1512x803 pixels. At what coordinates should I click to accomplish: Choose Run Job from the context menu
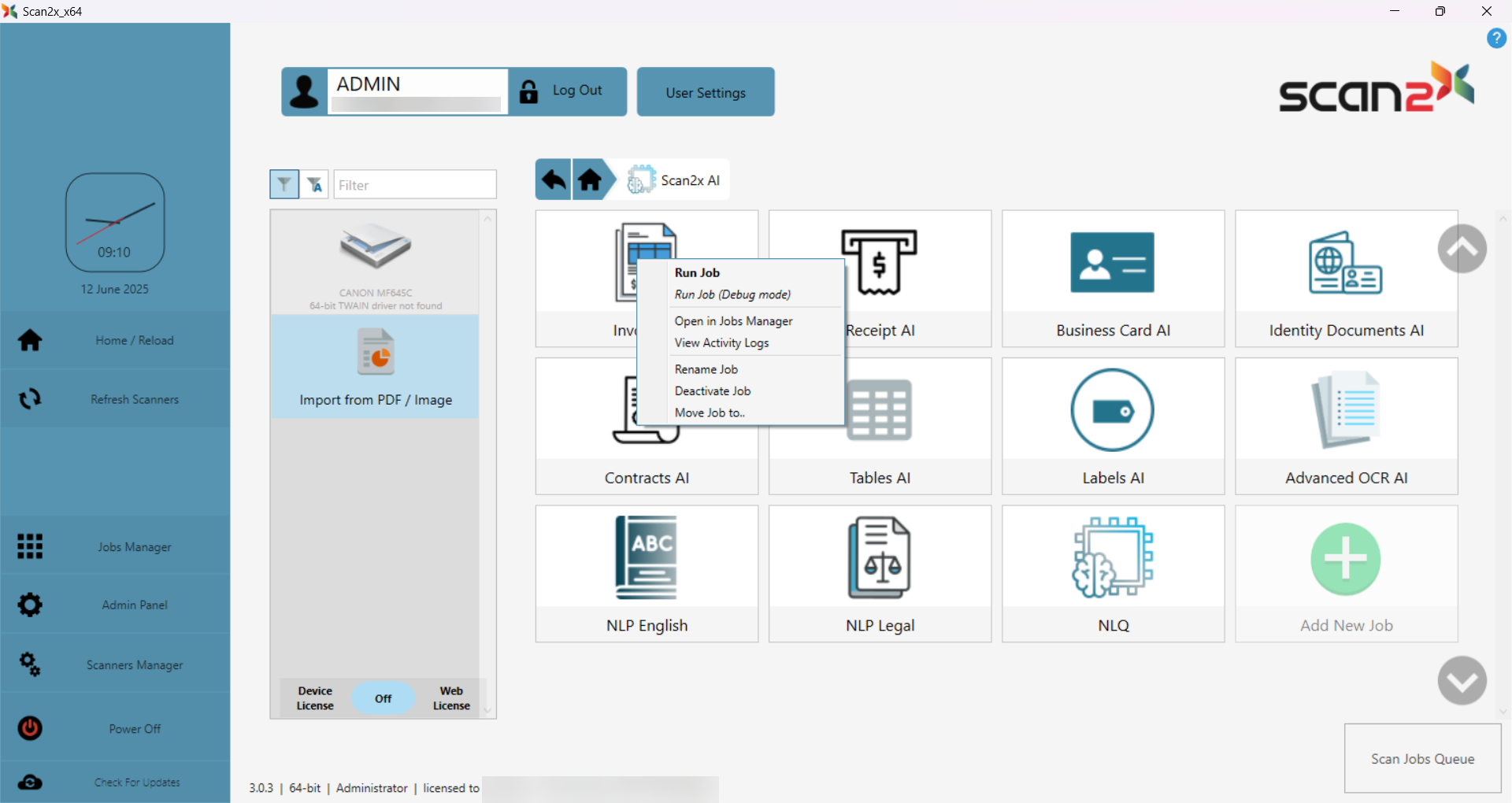tap(697, 272)
